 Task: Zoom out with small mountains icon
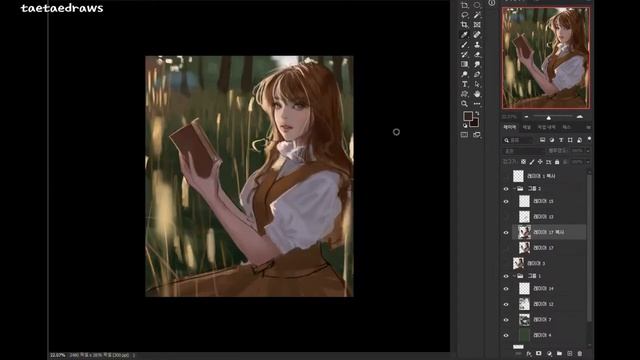pyautogui.click(x=526, y=117)
